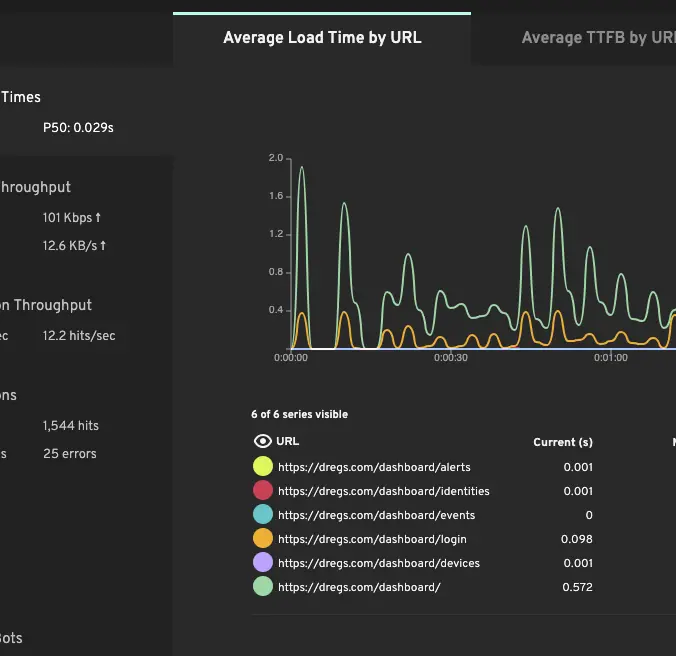Click the 12.2 hits/sec value
This screenshot has width=676, height=656.
tap(79, 336)
